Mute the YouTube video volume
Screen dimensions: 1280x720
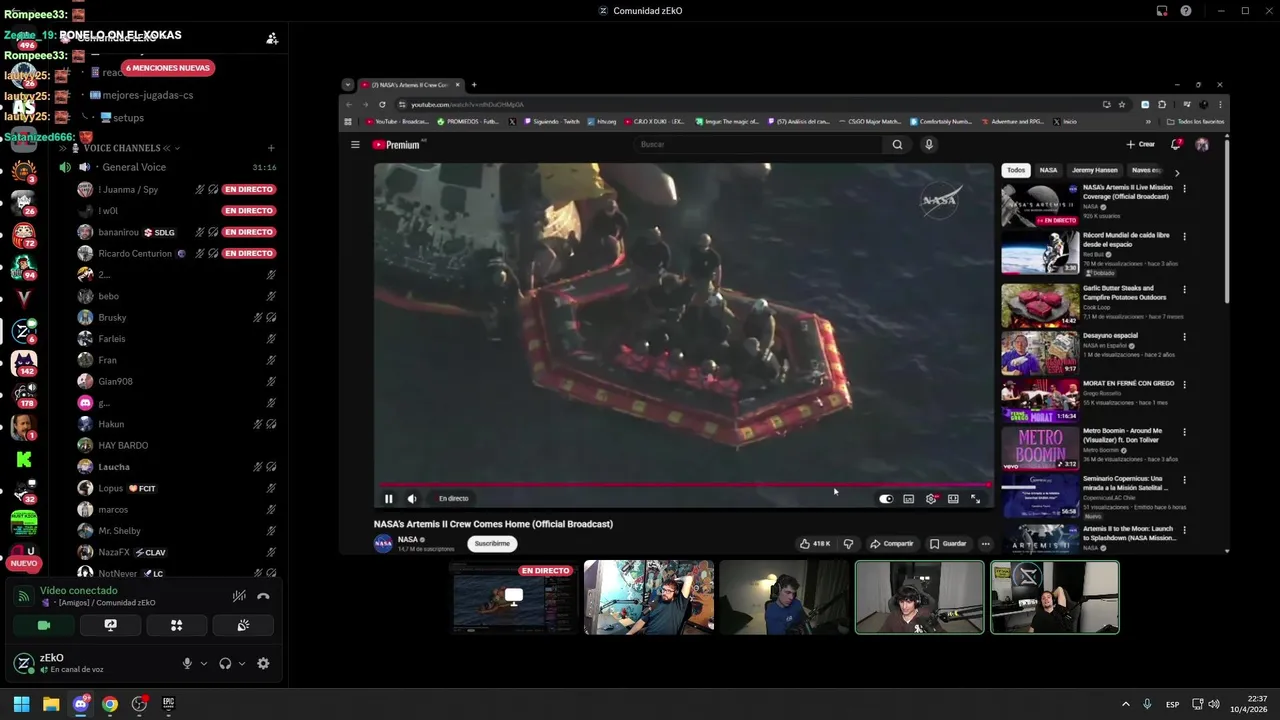[x=412, y=498]
